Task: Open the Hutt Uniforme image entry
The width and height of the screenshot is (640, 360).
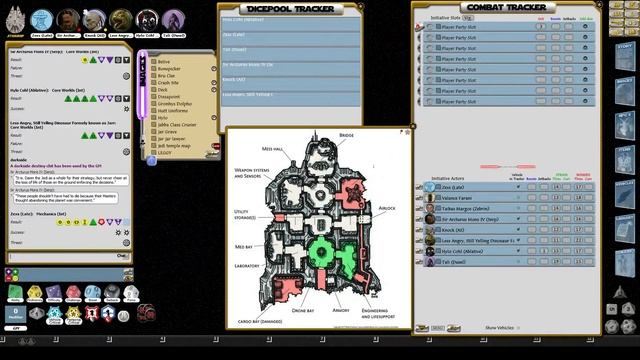Action: point(173,111)
